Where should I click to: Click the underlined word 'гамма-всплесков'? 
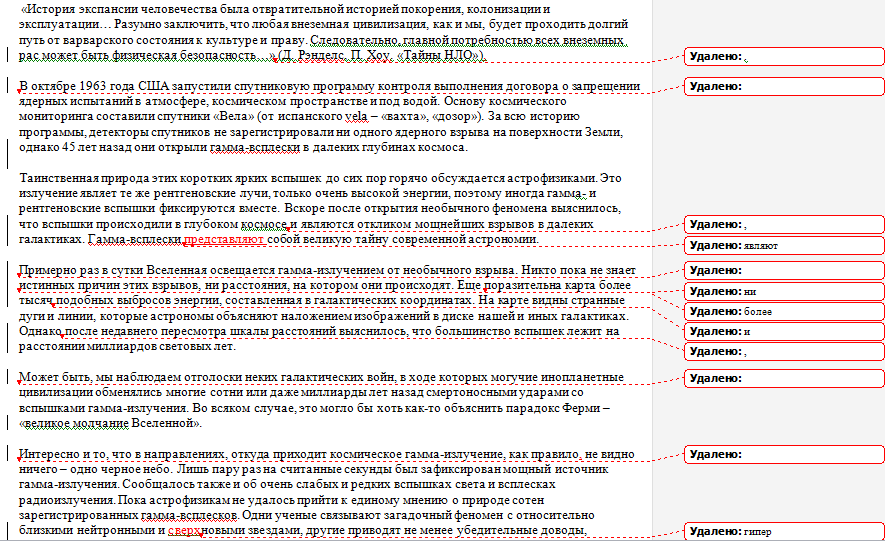point(188,515)
